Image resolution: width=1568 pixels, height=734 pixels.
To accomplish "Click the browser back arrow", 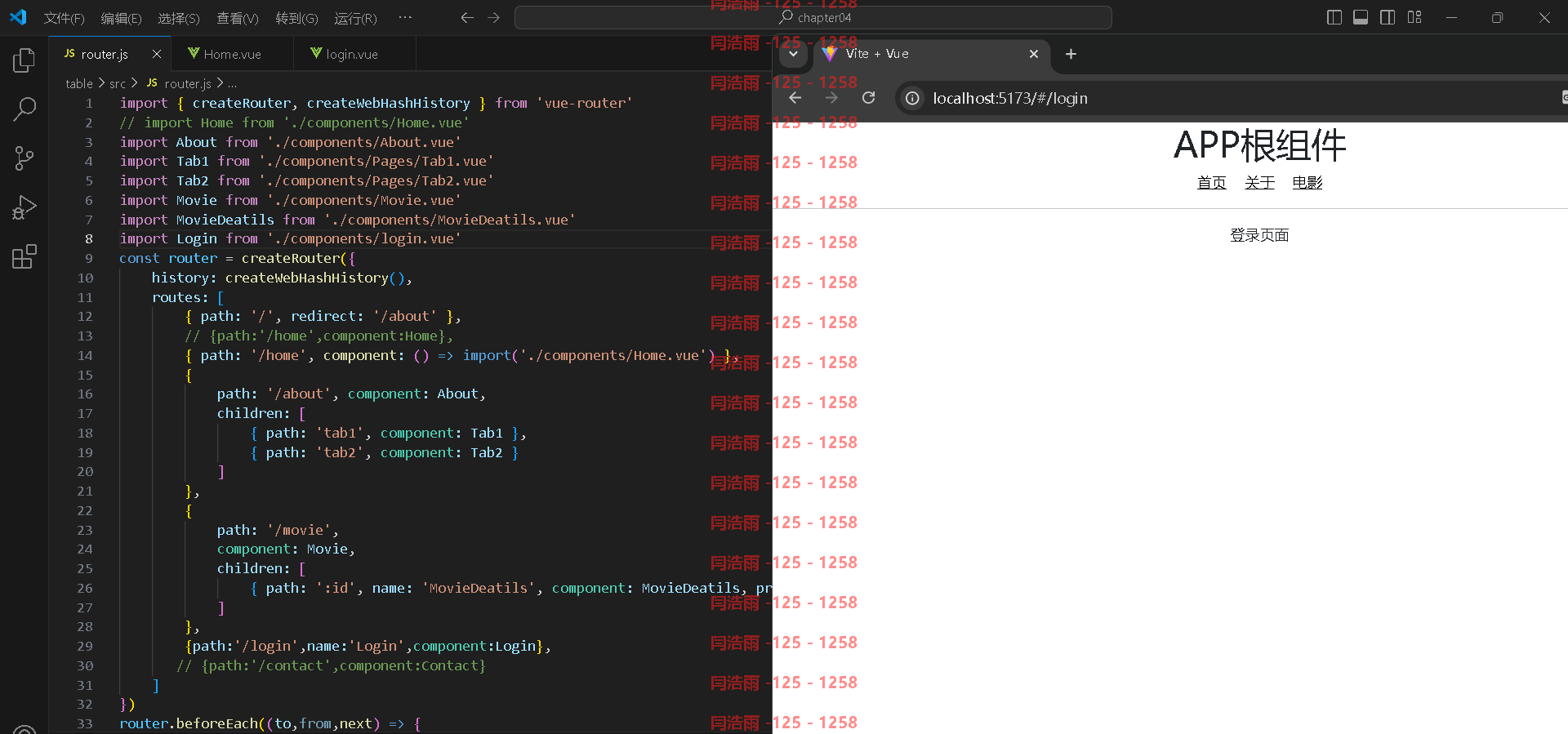I will [795, 98].
